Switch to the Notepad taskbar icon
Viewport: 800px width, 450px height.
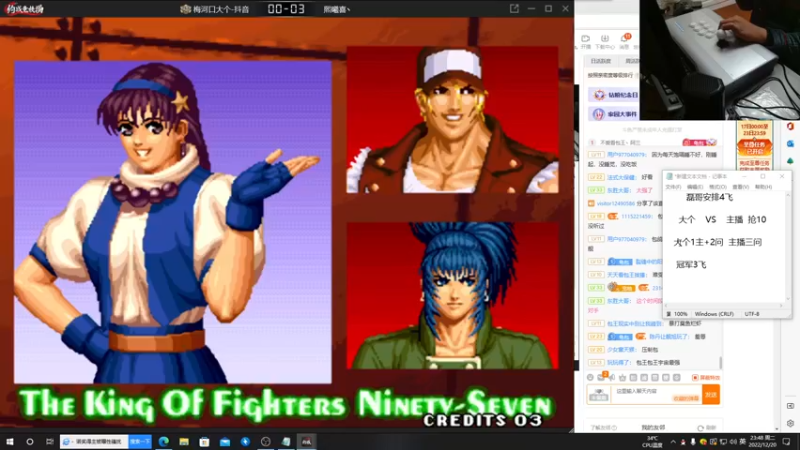[x=286, y=442]
